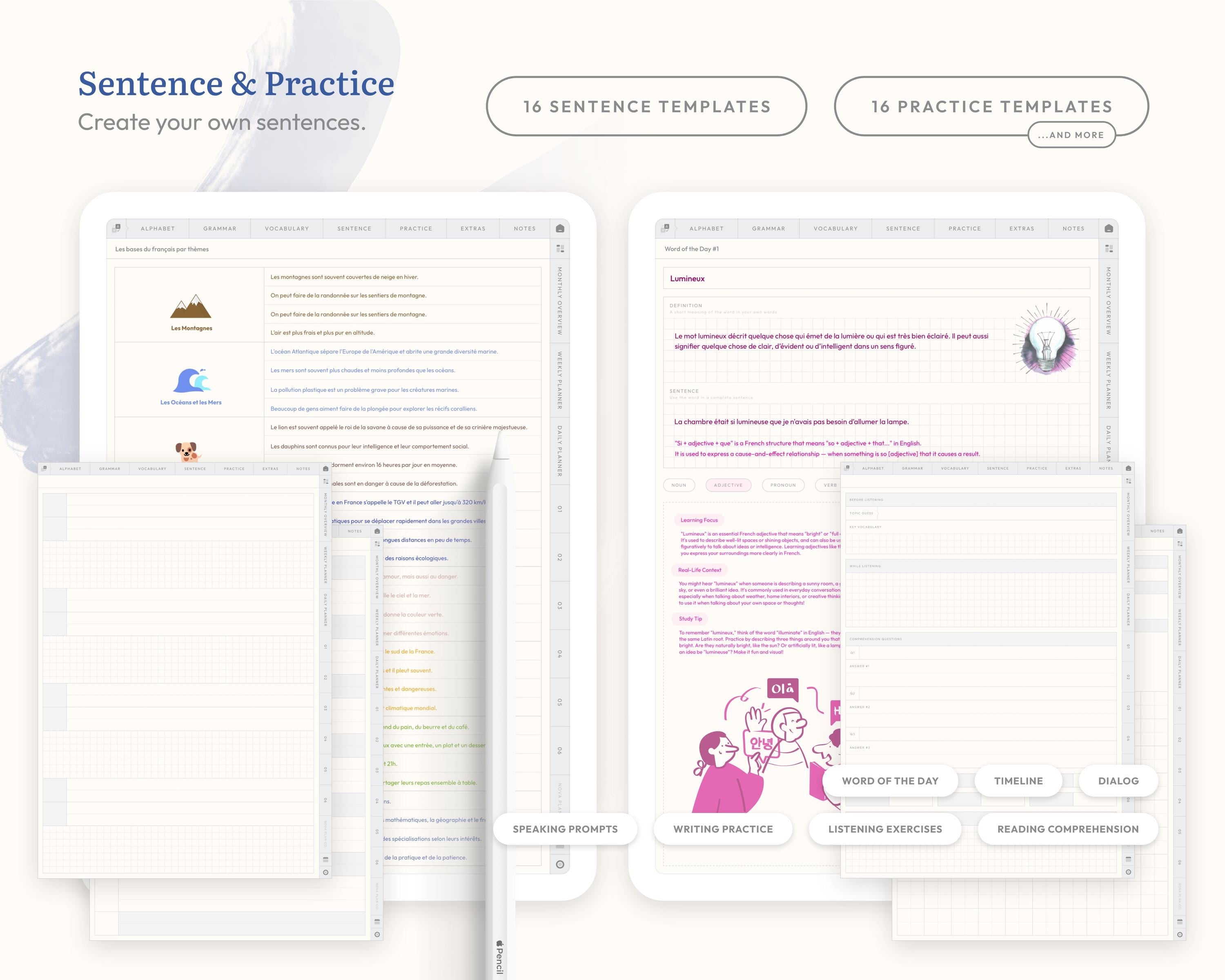Click the READING COMPREHENSION button
The height and width of the screenshot is (980, 1225).
tap(1068, 829)
